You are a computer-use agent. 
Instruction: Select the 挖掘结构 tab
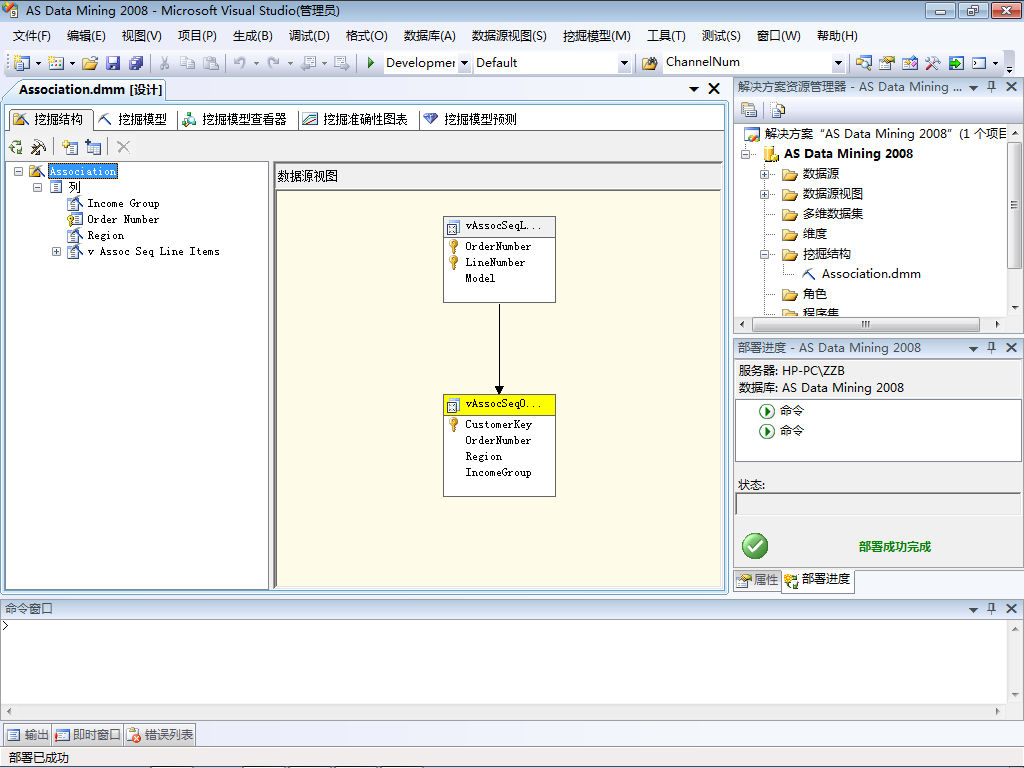point(50,120)
